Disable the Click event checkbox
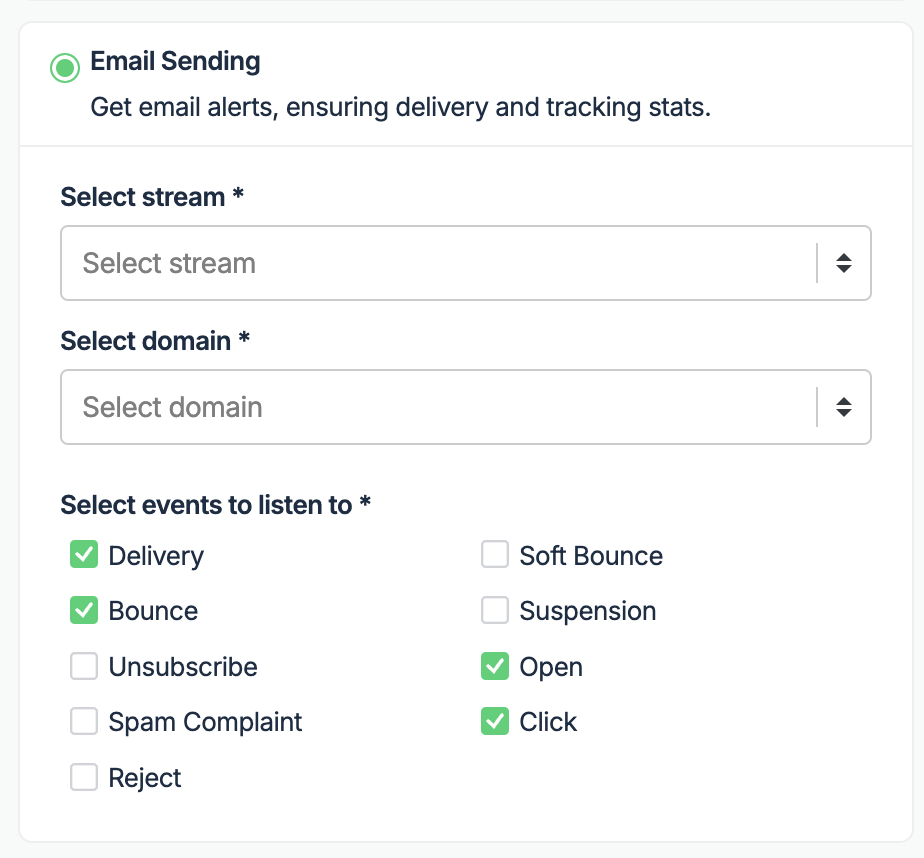This screenshot has height=858, width=924. (495, 721)
